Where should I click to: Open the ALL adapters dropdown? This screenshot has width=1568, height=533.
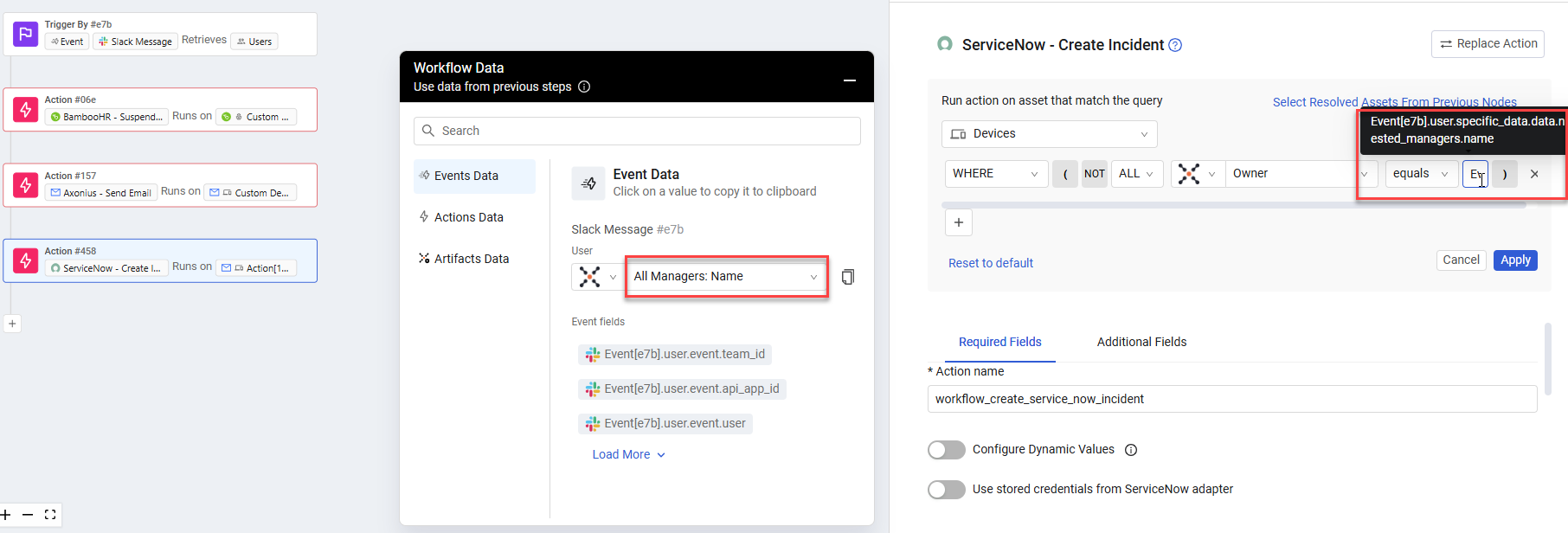[x=1137, y=174]
